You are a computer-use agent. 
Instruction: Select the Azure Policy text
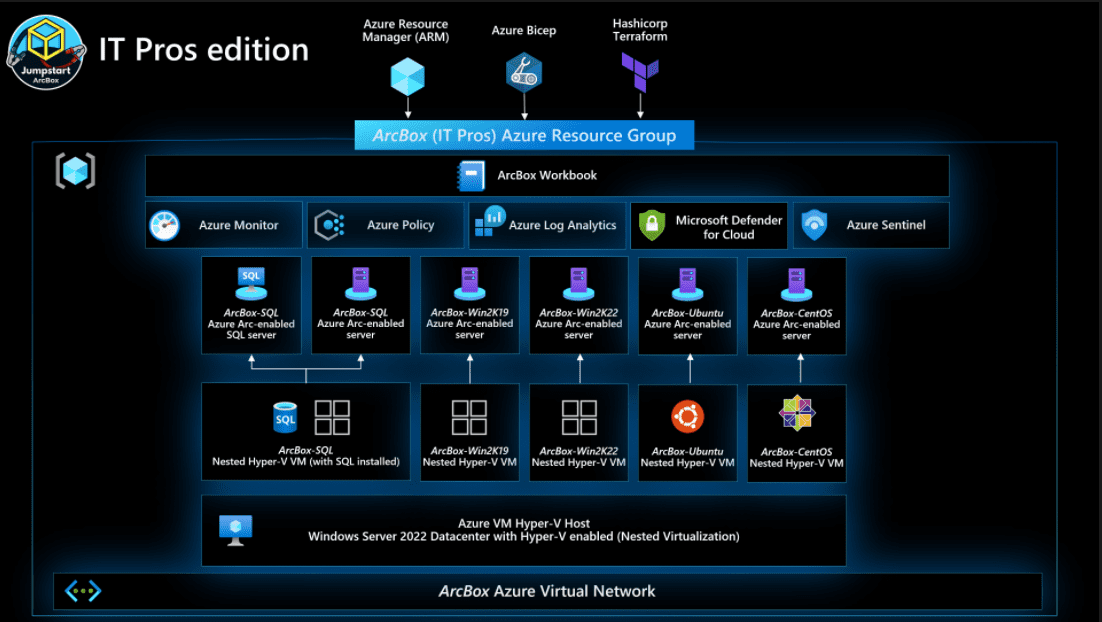(x=401, y=225)
